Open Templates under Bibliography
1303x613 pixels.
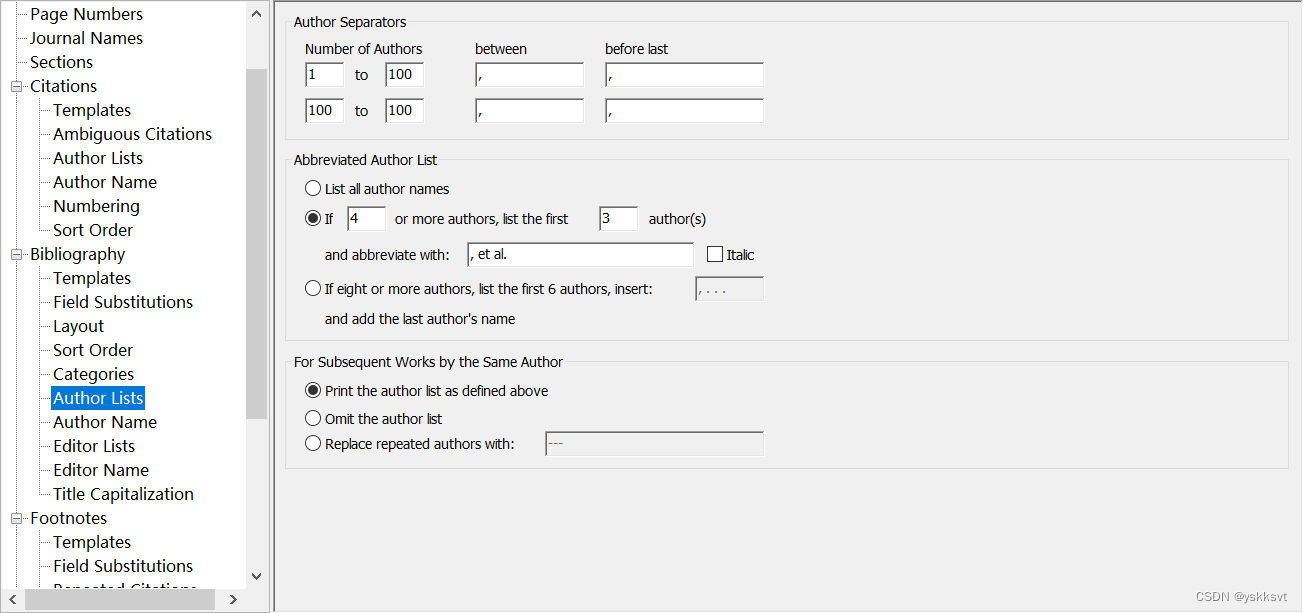92,278
